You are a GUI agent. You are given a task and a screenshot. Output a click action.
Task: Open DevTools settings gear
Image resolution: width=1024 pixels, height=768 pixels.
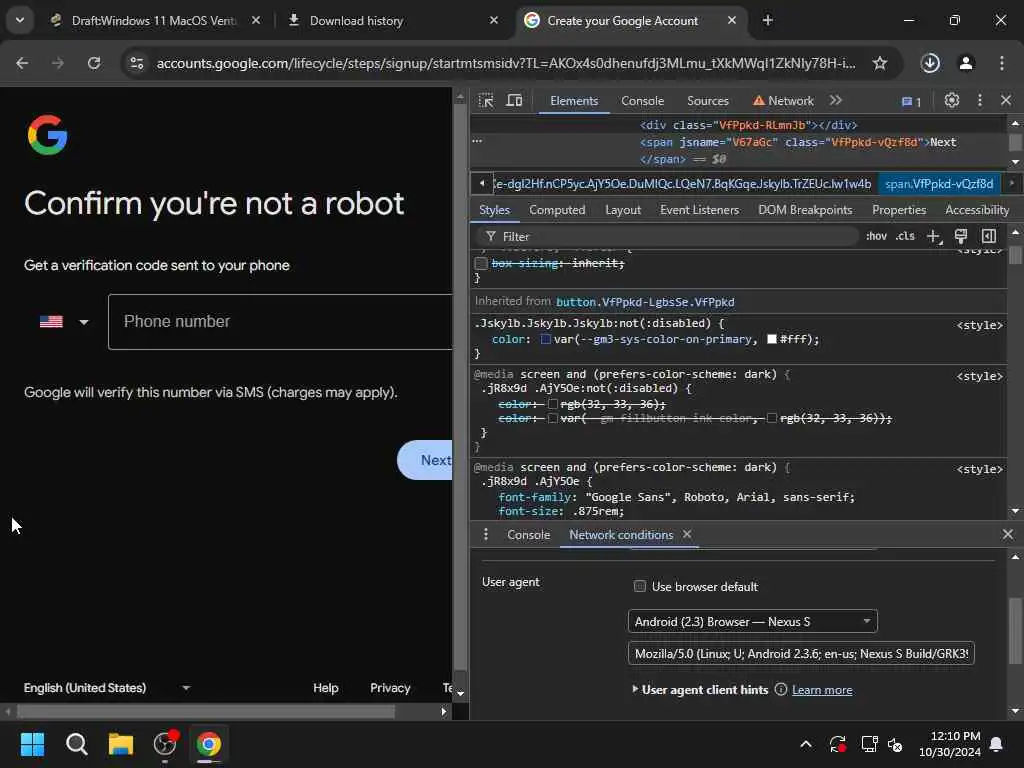click(952, 101)
